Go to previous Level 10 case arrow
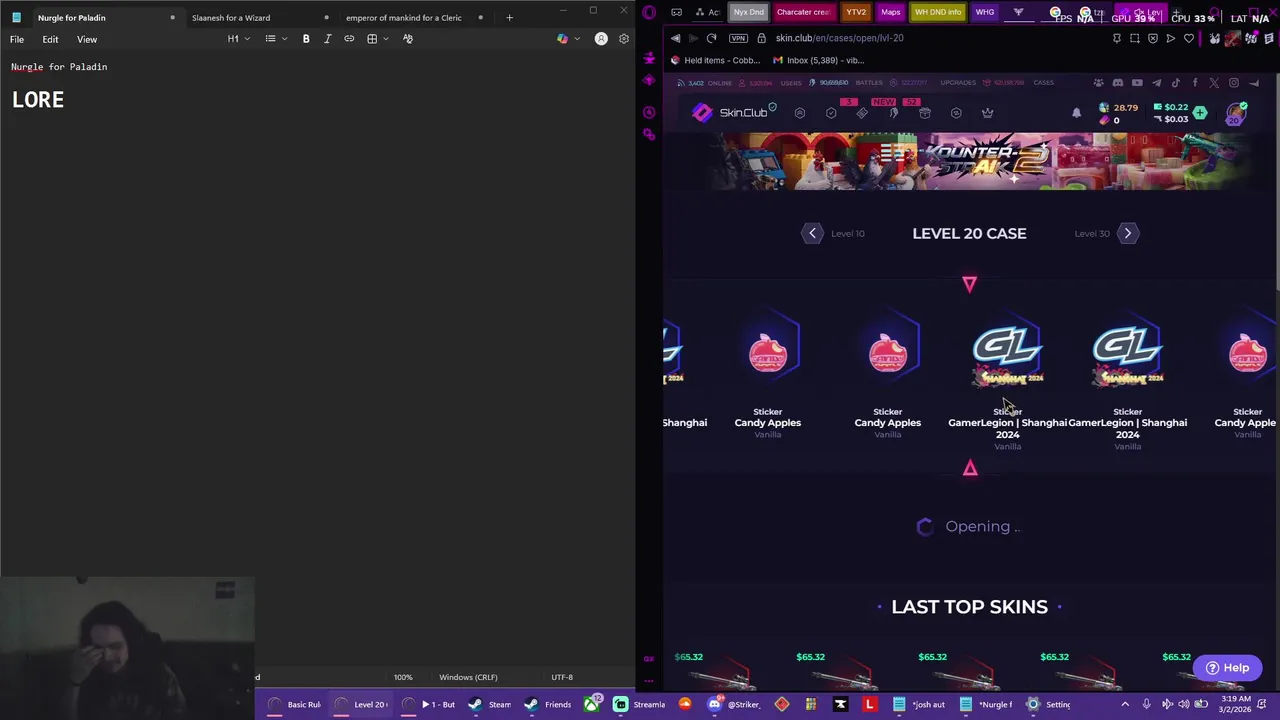 point(812,233)
